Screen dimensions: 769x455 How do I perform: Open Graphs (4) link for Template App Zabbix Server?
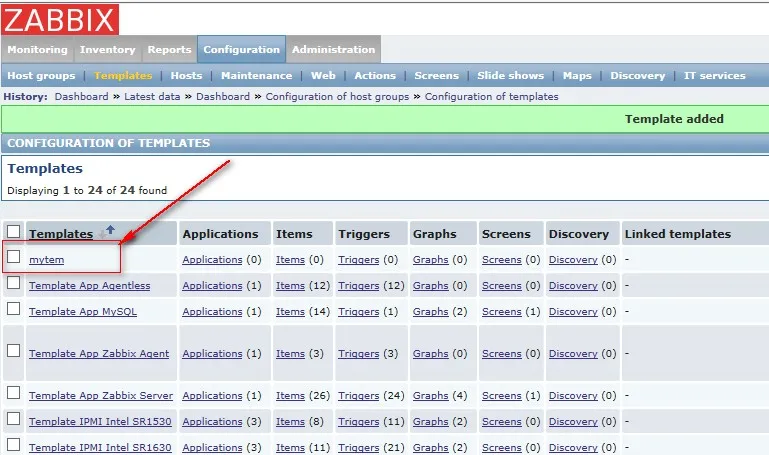point(431,396)
